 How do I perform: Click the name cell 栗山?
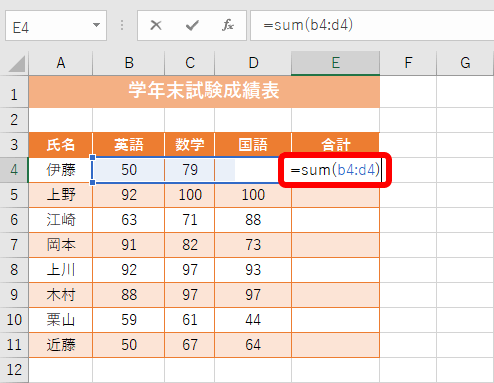tap(61, 320)
